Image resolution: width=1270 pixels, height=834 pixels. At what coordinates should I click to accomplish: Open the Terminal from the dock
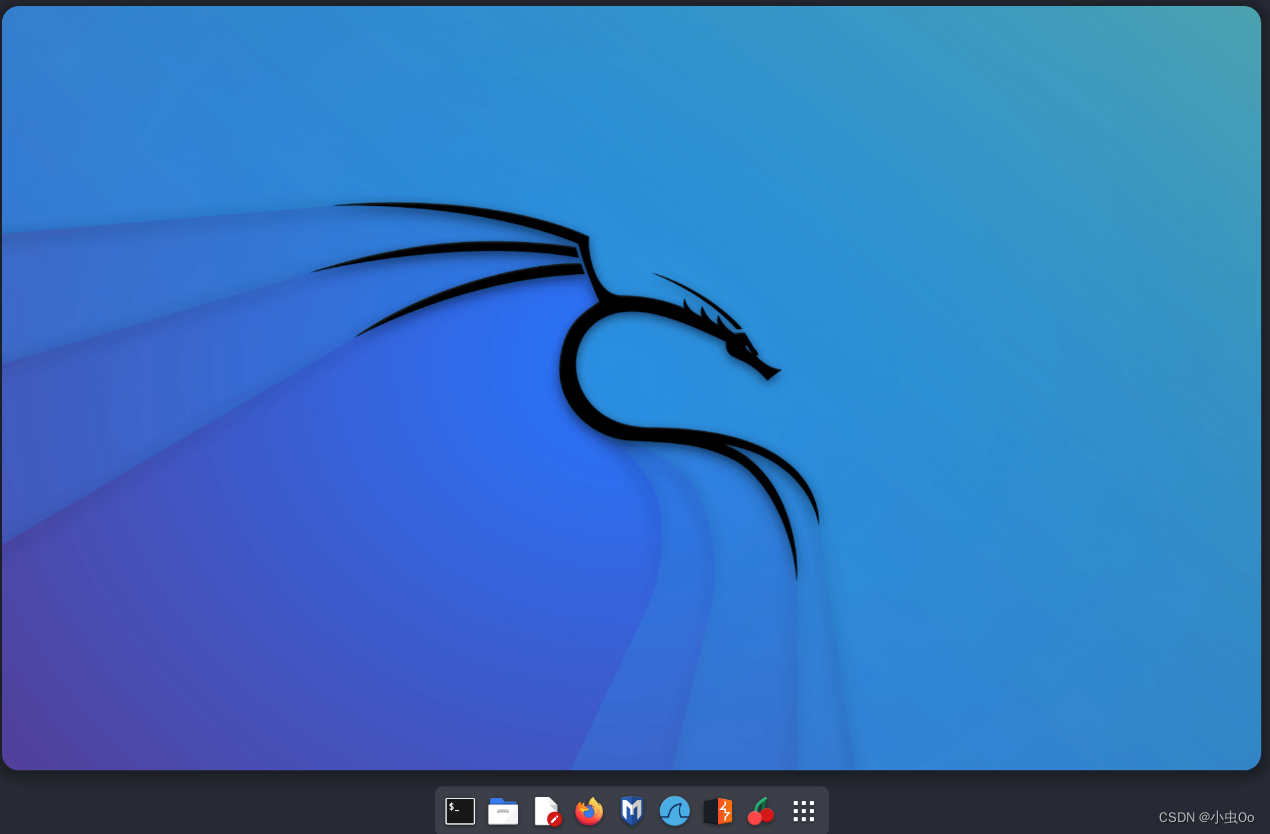[460, 811]
